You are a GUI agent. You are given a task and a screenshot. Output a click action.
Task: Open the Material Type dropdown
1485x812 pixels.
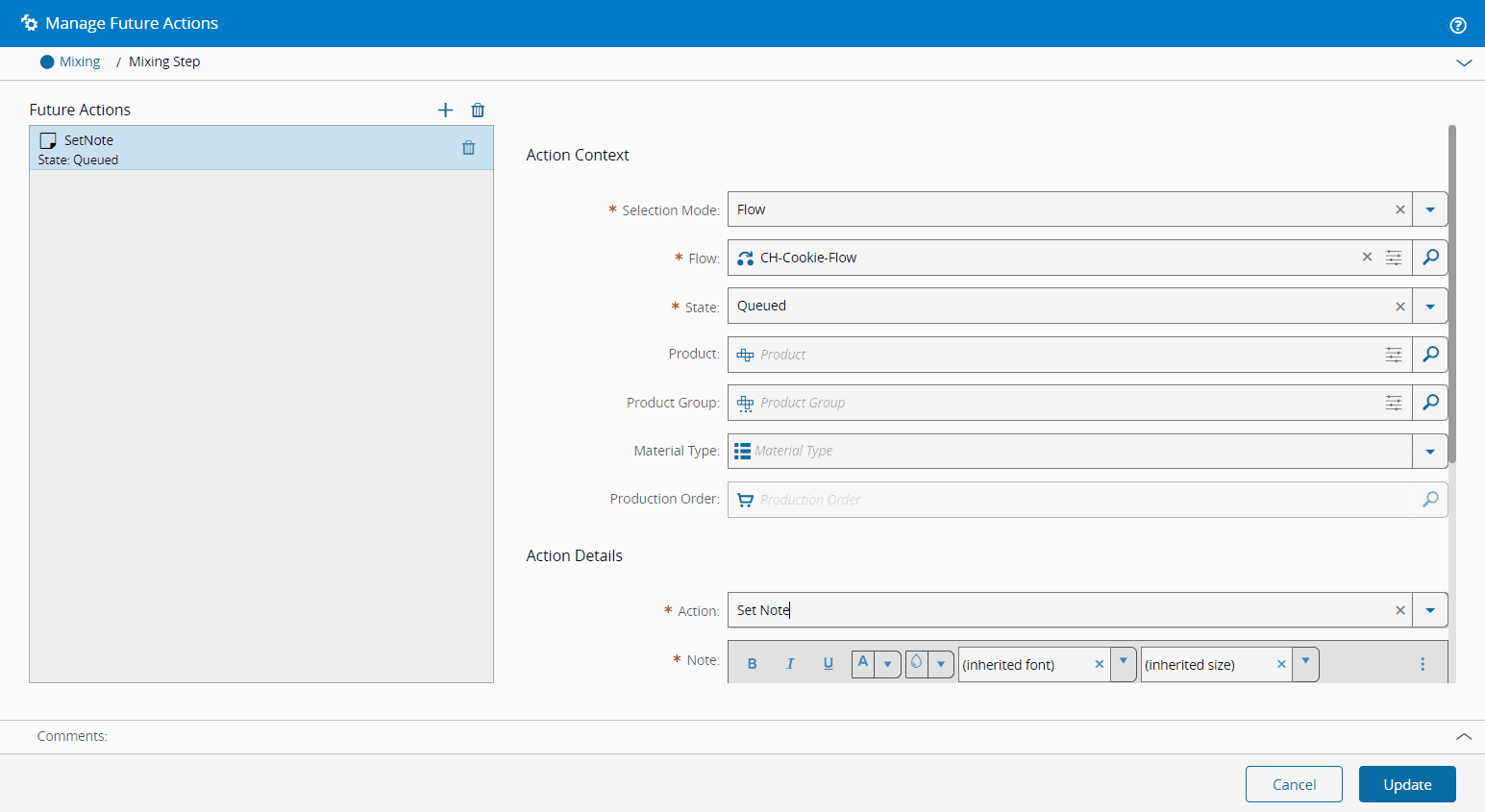click(x=1430, y=452)
